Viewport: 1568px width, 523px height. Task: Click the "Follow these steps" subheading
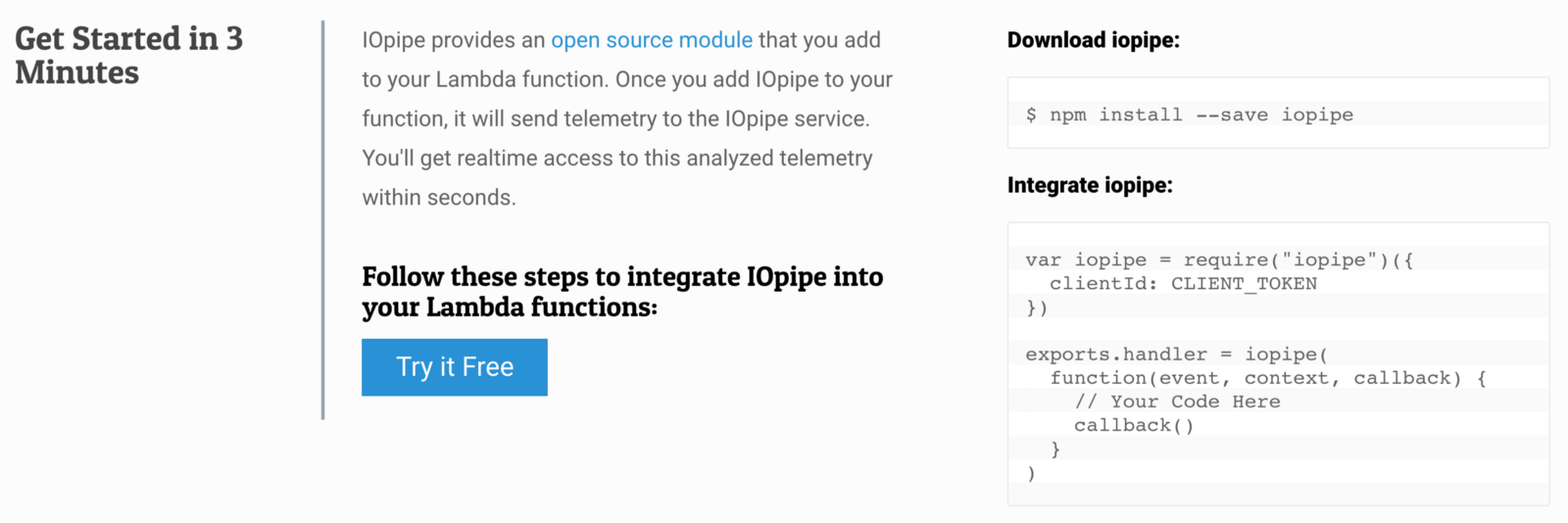[x=622, y=292]
